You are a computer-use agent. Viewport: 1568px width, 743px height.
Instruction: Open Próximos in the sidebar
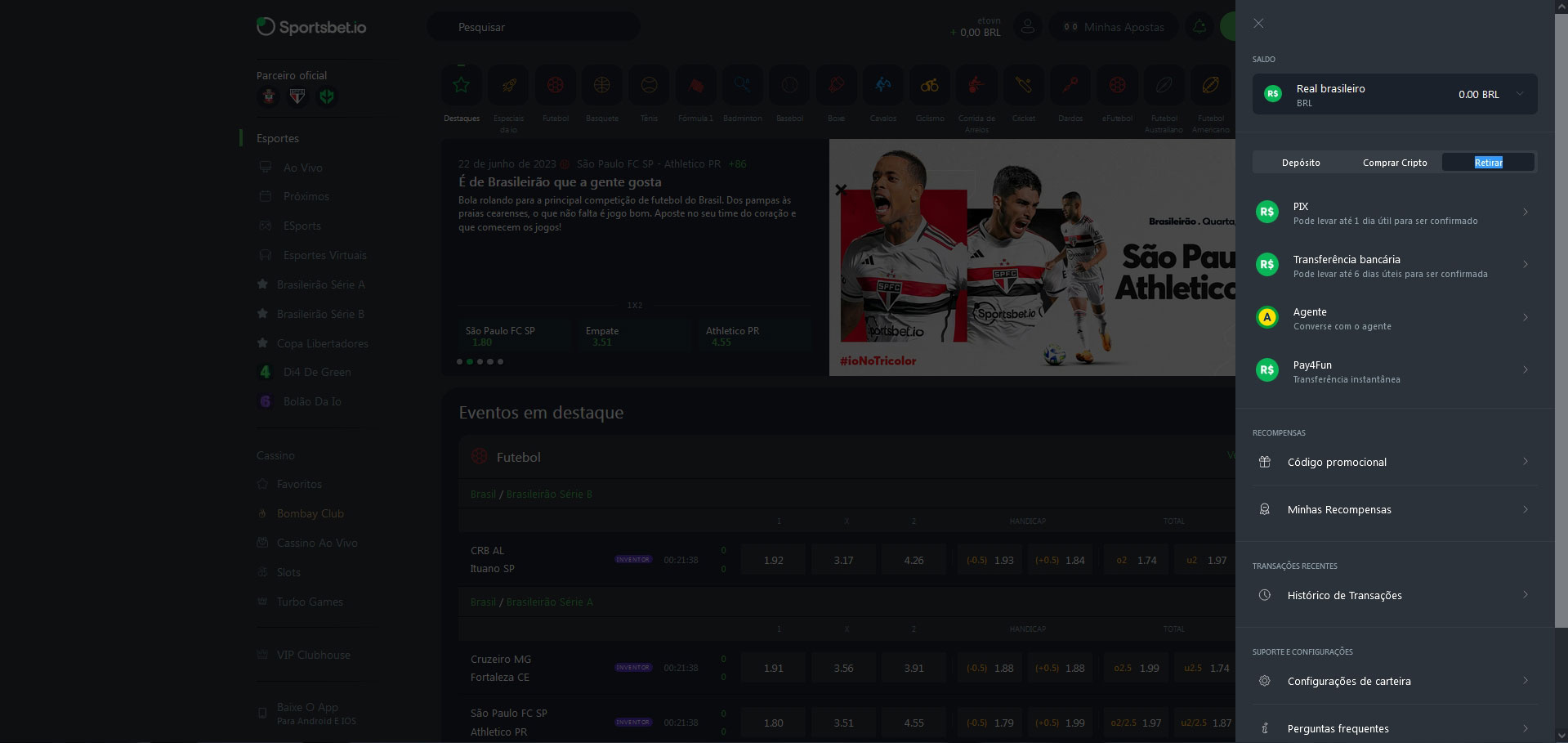pos(306,196)
